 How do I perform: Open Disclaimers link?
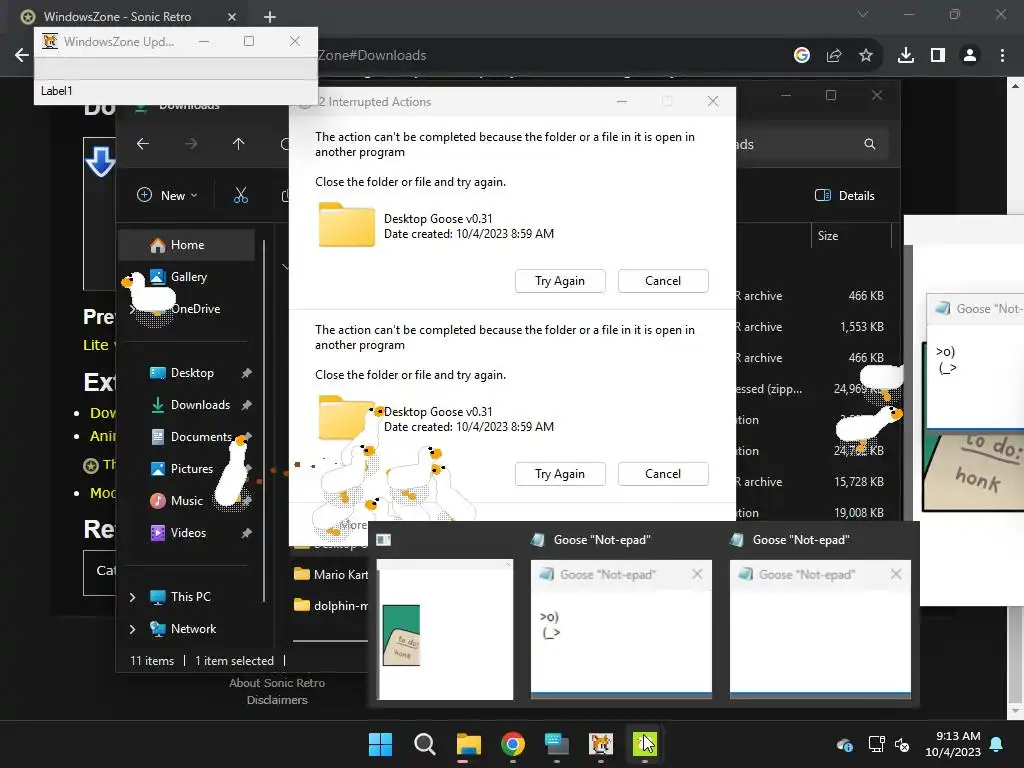pos(277,699)
